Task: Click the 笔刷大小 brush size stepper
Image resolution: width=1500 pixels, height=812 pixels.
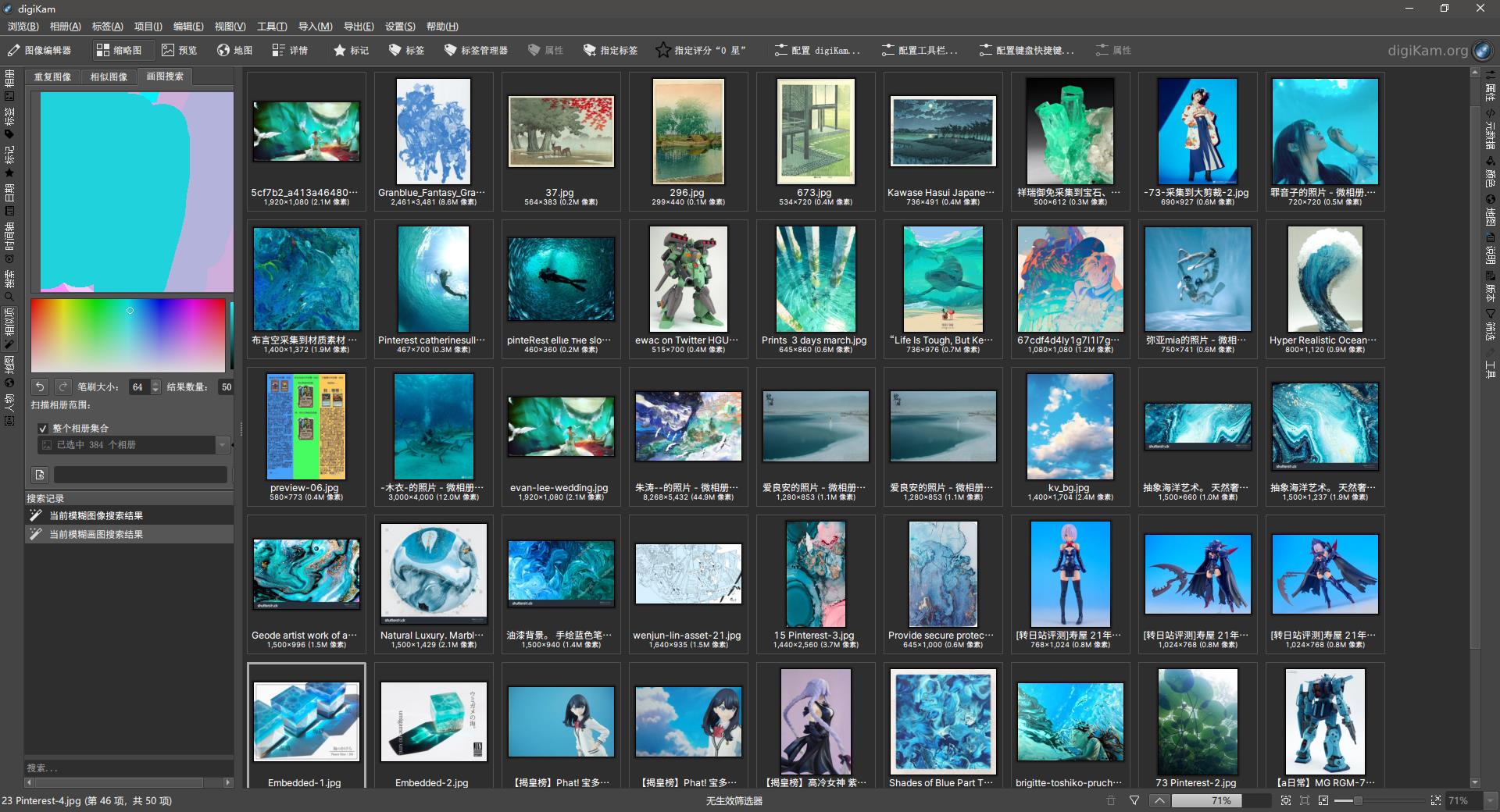Action: pos(155,386)
